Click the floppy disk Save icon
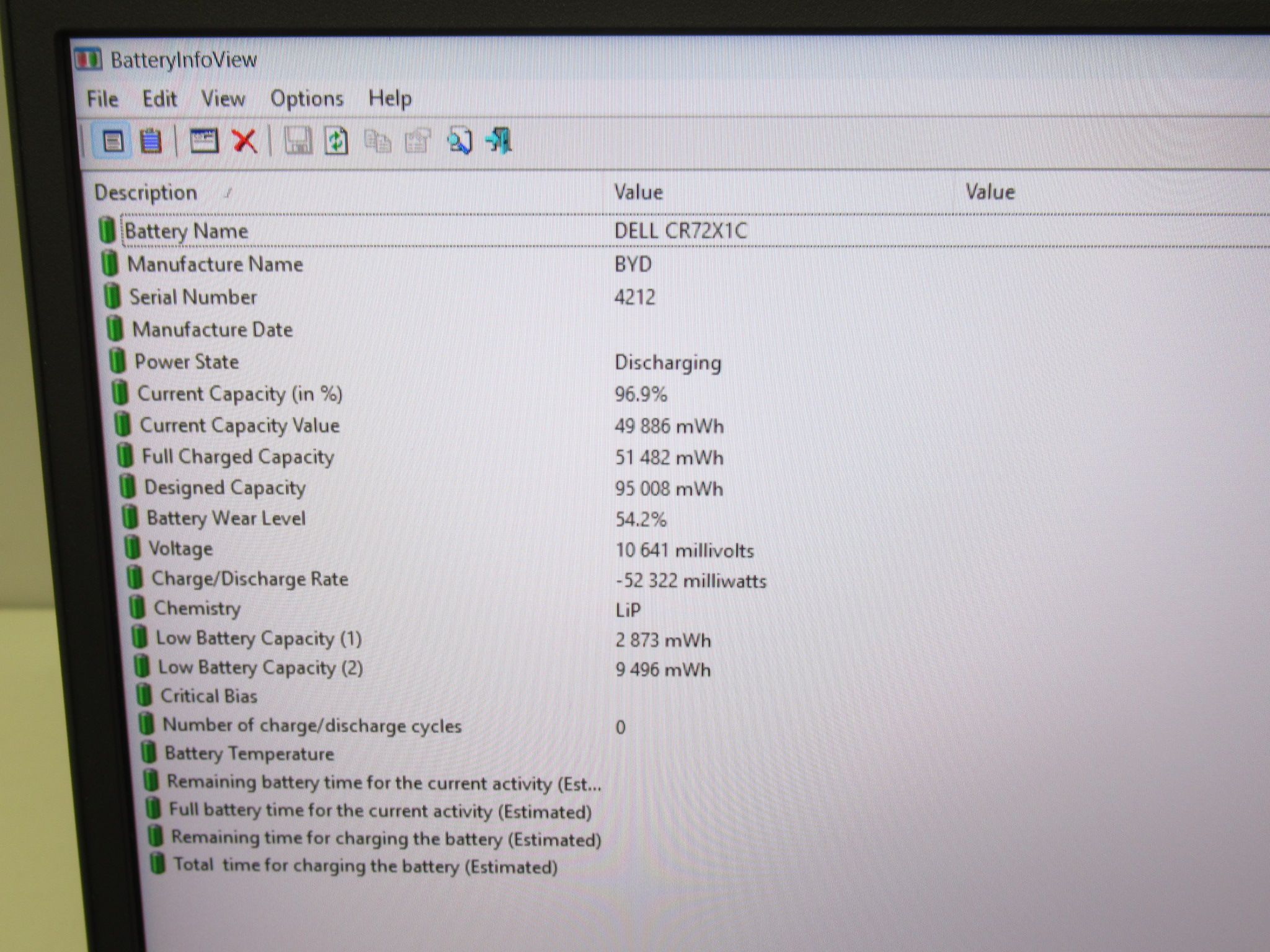 (x=298, y=141)
